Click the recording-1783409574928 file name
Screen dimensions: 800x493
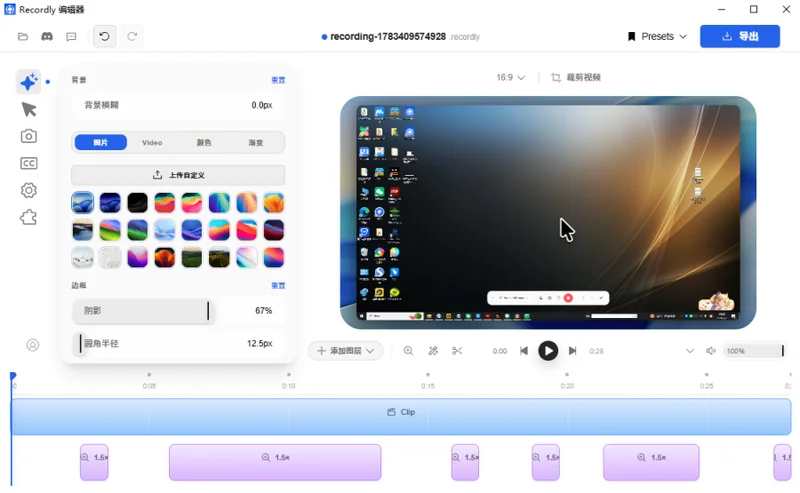pos(388,37)
